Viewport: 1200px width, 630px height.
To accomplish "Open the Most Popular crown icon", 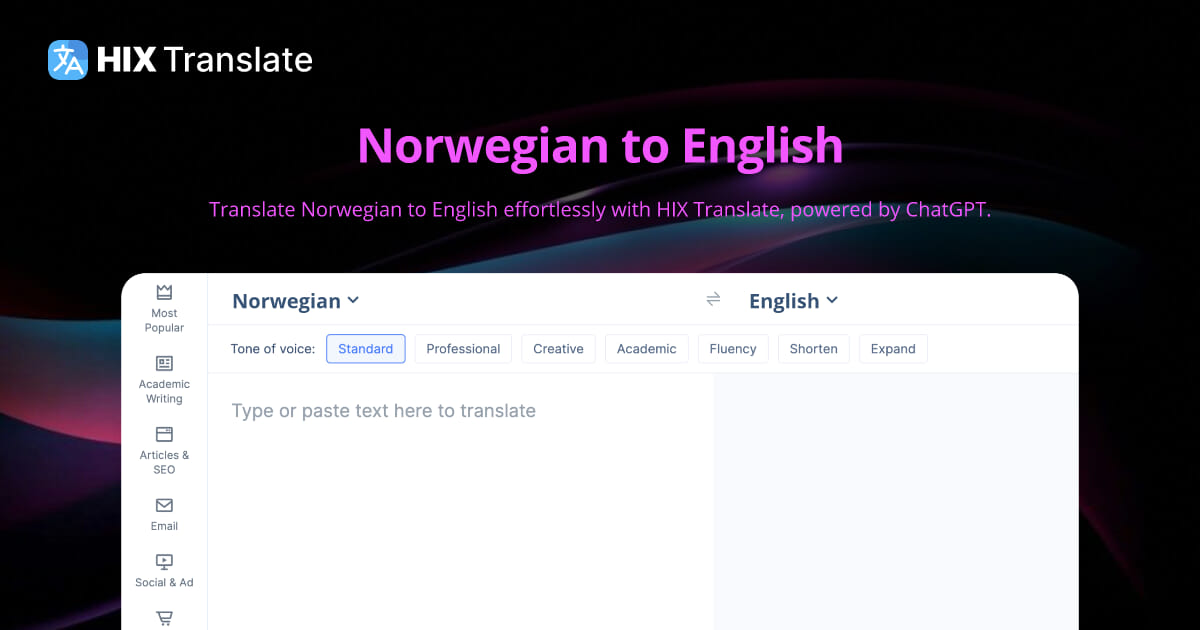I will click(164, 292).
